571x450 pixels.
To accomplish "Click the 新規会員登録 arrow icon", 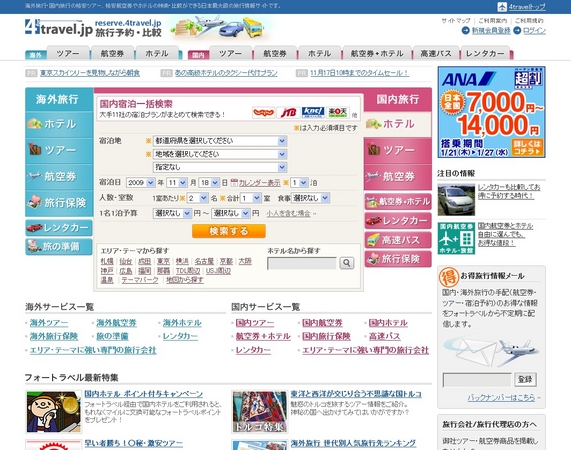I will [x=465, y=31].
